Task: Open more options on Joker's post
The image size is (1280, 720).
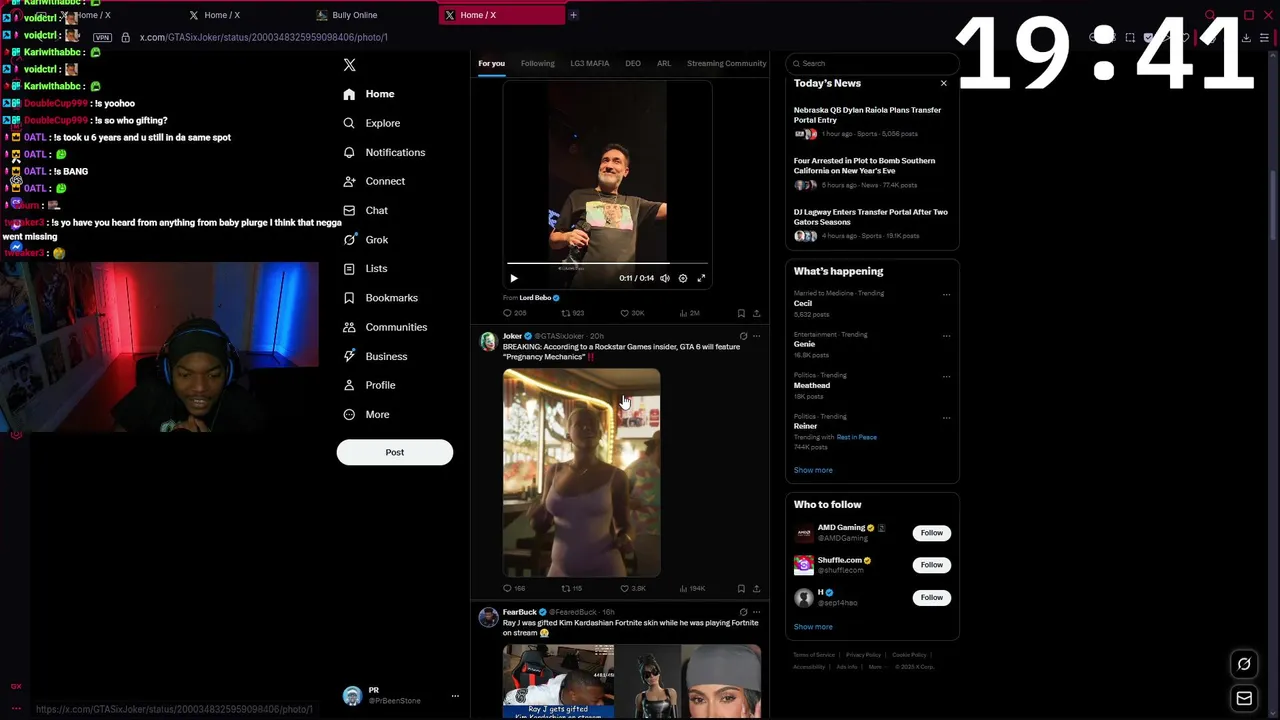Action: [x=756, y=336]
